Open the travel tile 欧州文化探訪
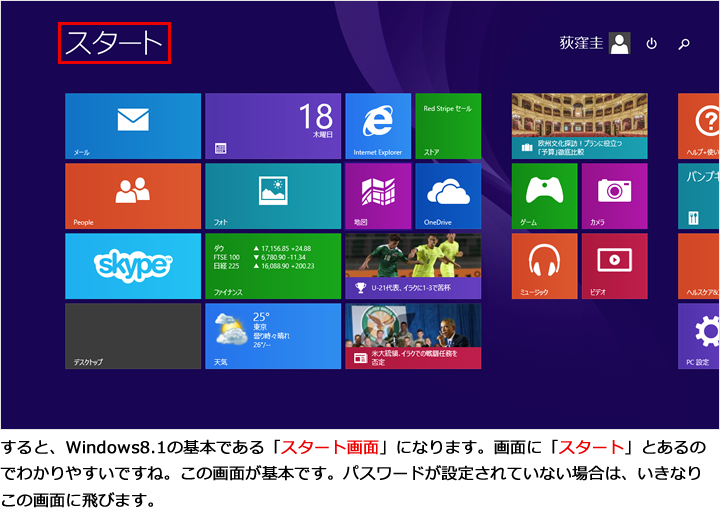The height and width of the screenshot is (509, 720). [x=579, y=126]
